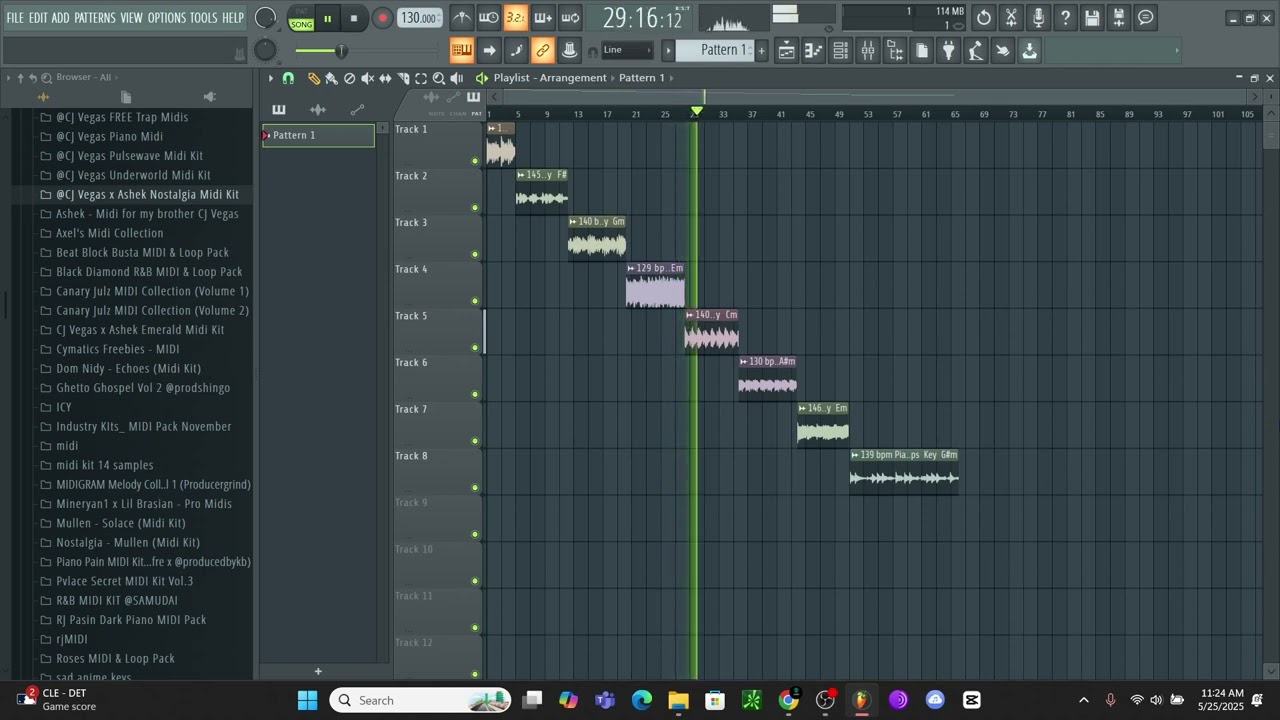The width and height of the screenshot is (1280, 720).
Task: Toggle multilink to controllers icon
Action: (x=543, y=50)
